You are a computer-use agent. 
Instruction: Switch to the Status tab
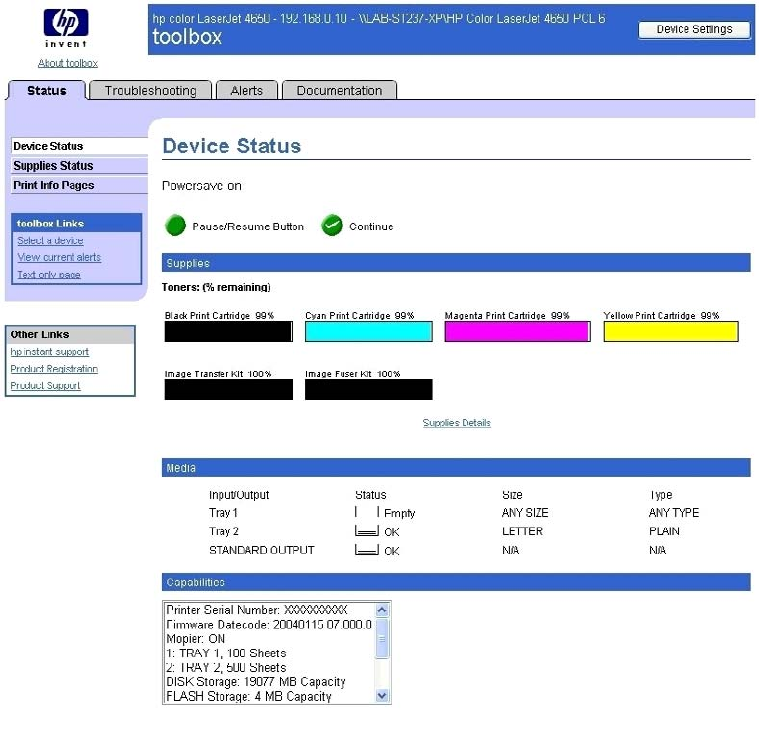click(x=46, y=91)
